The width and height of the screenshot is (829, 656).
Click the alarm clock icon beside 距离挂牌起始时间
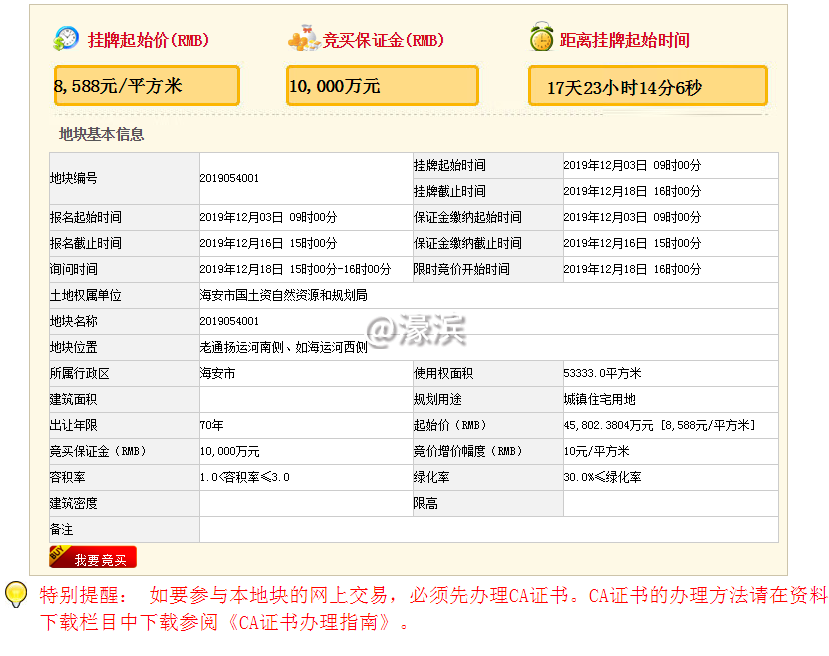[541, 40]
